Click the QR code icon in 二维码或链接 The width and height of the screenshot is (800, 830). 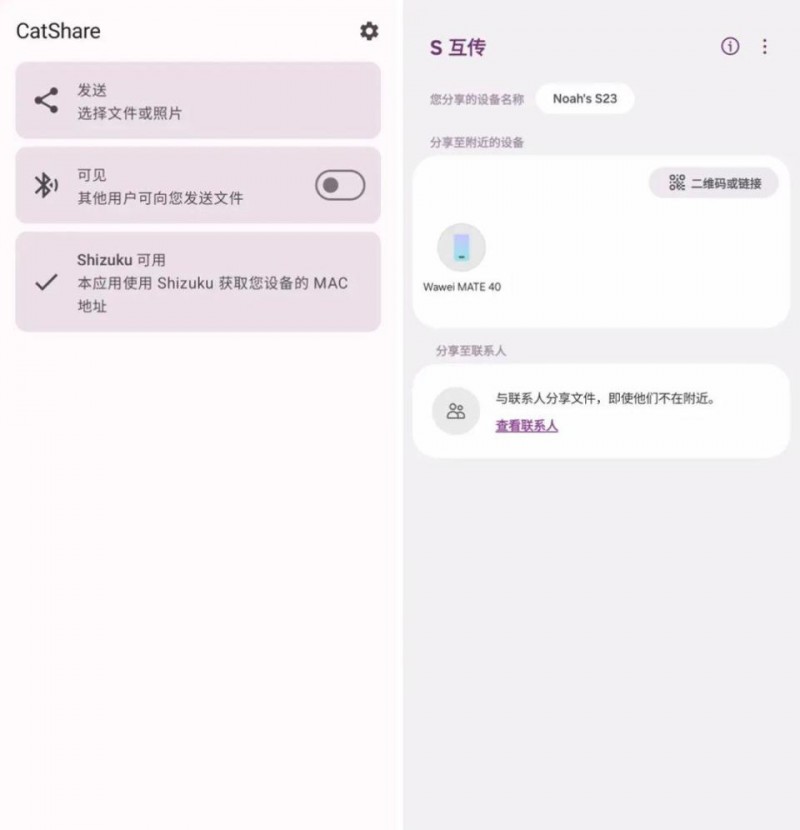click(x=677, y=183)
